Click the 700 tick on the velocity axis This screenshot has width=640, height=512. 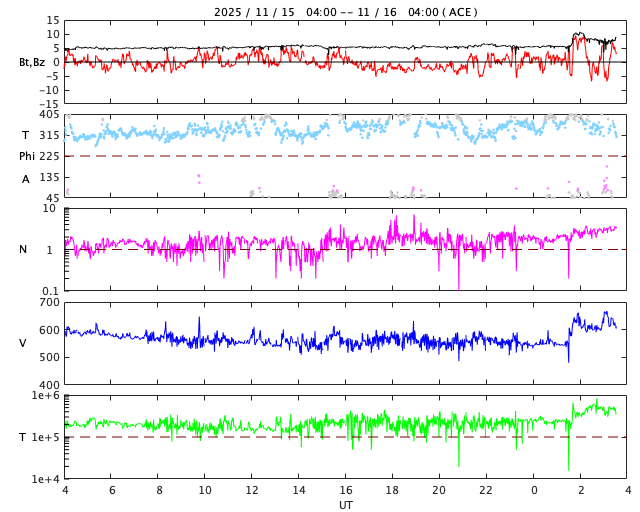pos(49,303)
